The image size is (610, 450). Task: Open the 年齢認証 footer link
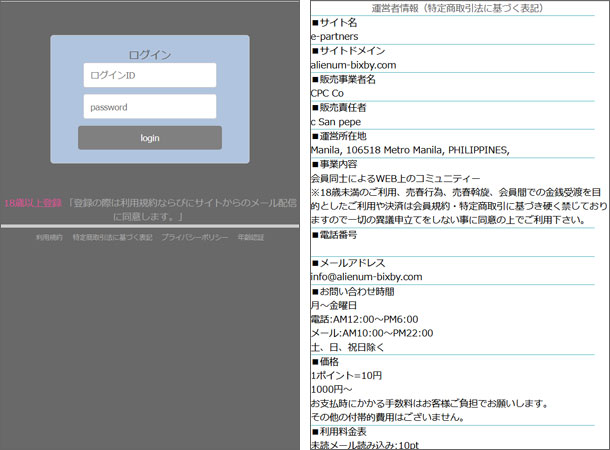point(251,238)
